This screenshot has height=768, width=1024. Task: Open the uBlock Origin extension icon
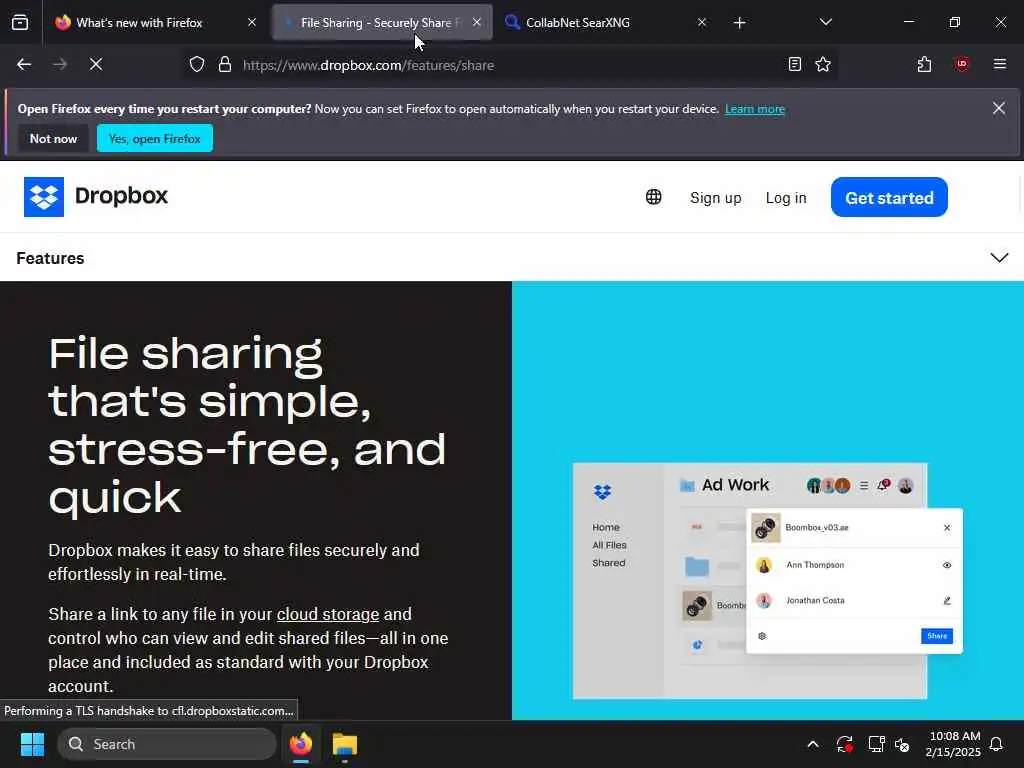[x=961, y=64]
